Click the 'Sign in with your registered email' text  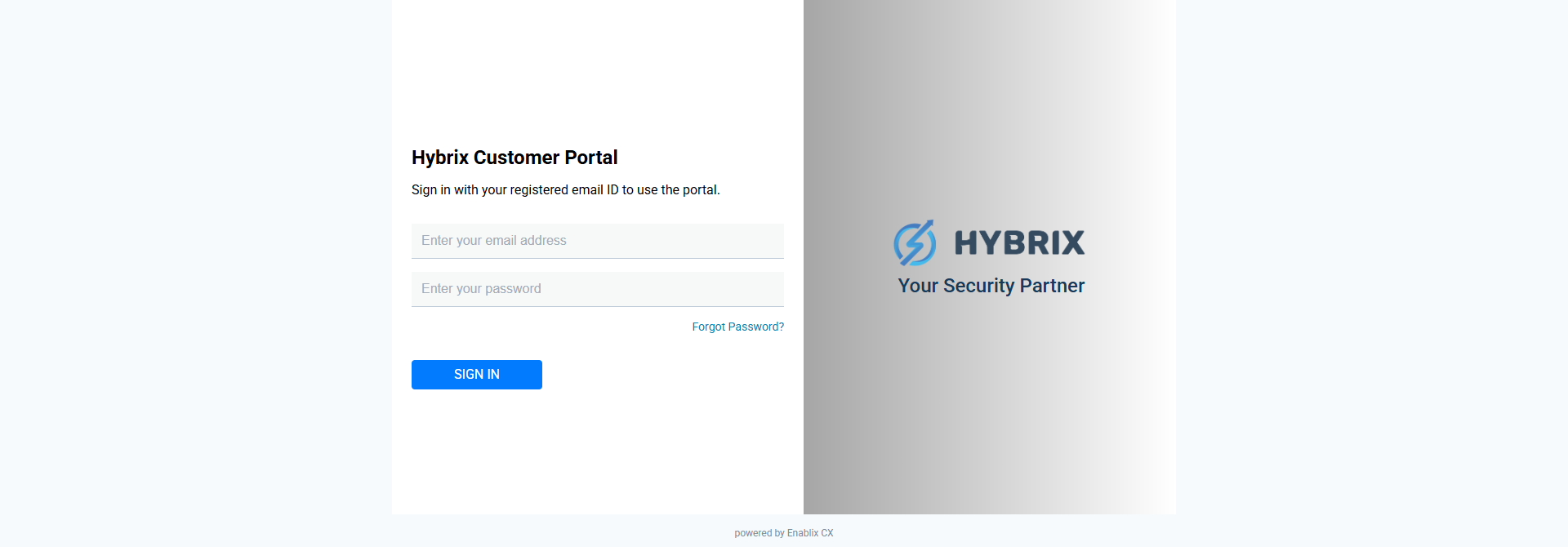point(565,190)
